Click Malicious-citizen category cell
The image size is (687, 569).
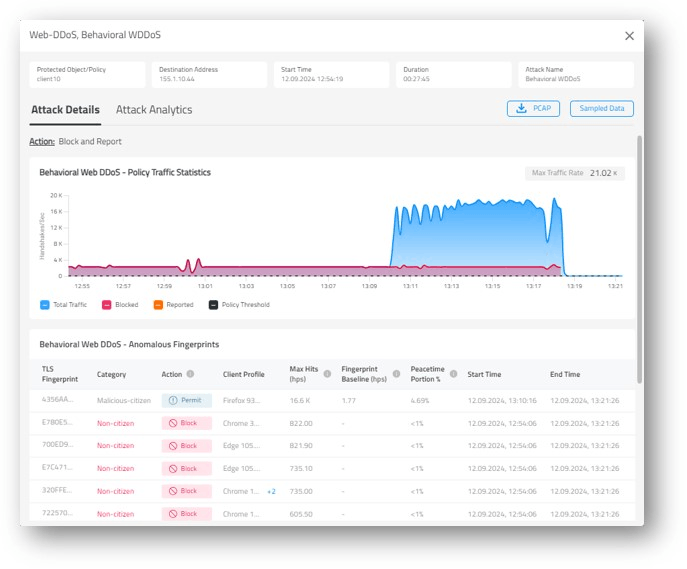click(124, 401)
